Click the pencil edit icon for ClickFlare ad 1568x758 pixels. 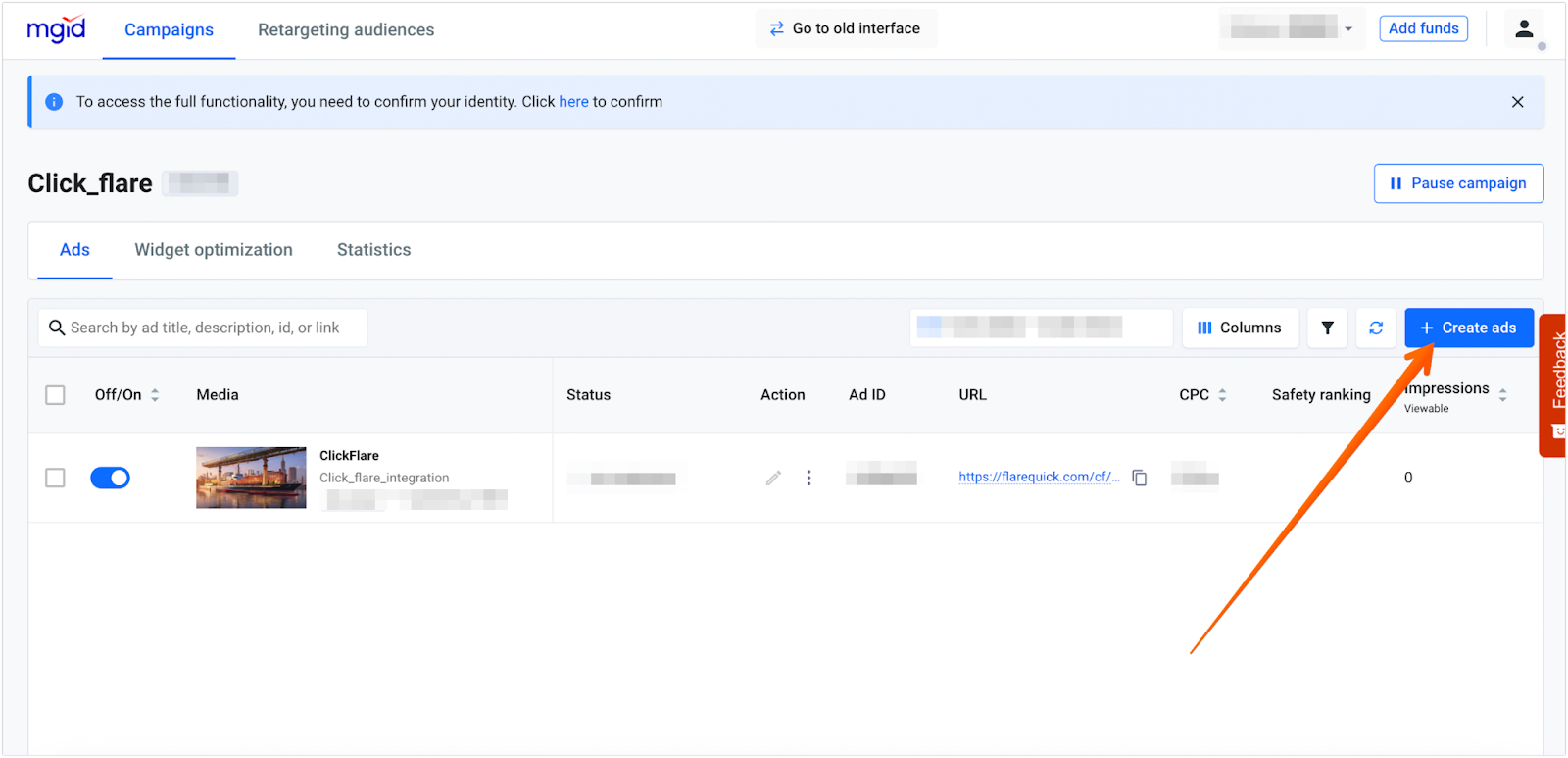773,478
